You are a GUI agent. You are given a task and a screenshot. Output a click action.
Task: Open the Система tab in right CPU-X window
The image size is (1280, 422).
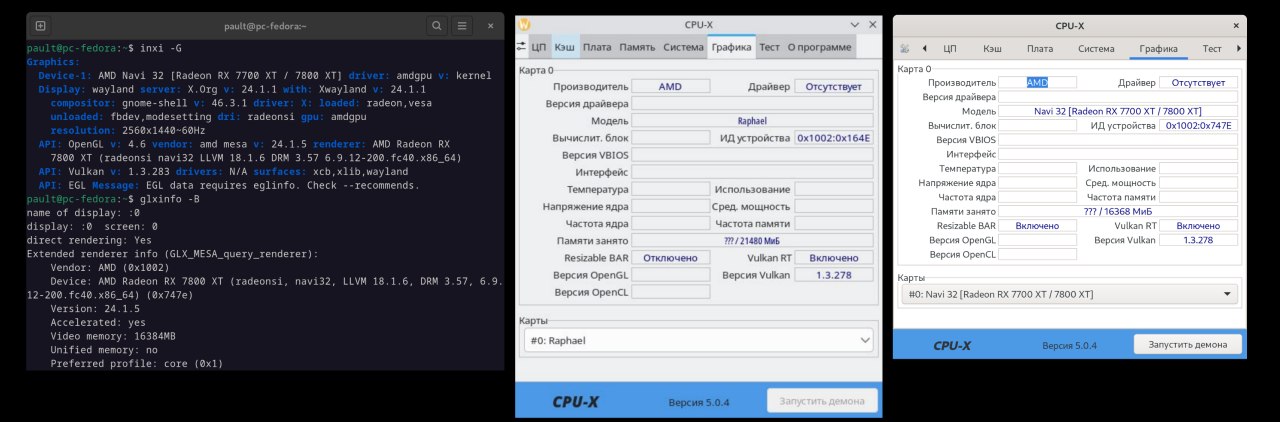click(1096, 48)
